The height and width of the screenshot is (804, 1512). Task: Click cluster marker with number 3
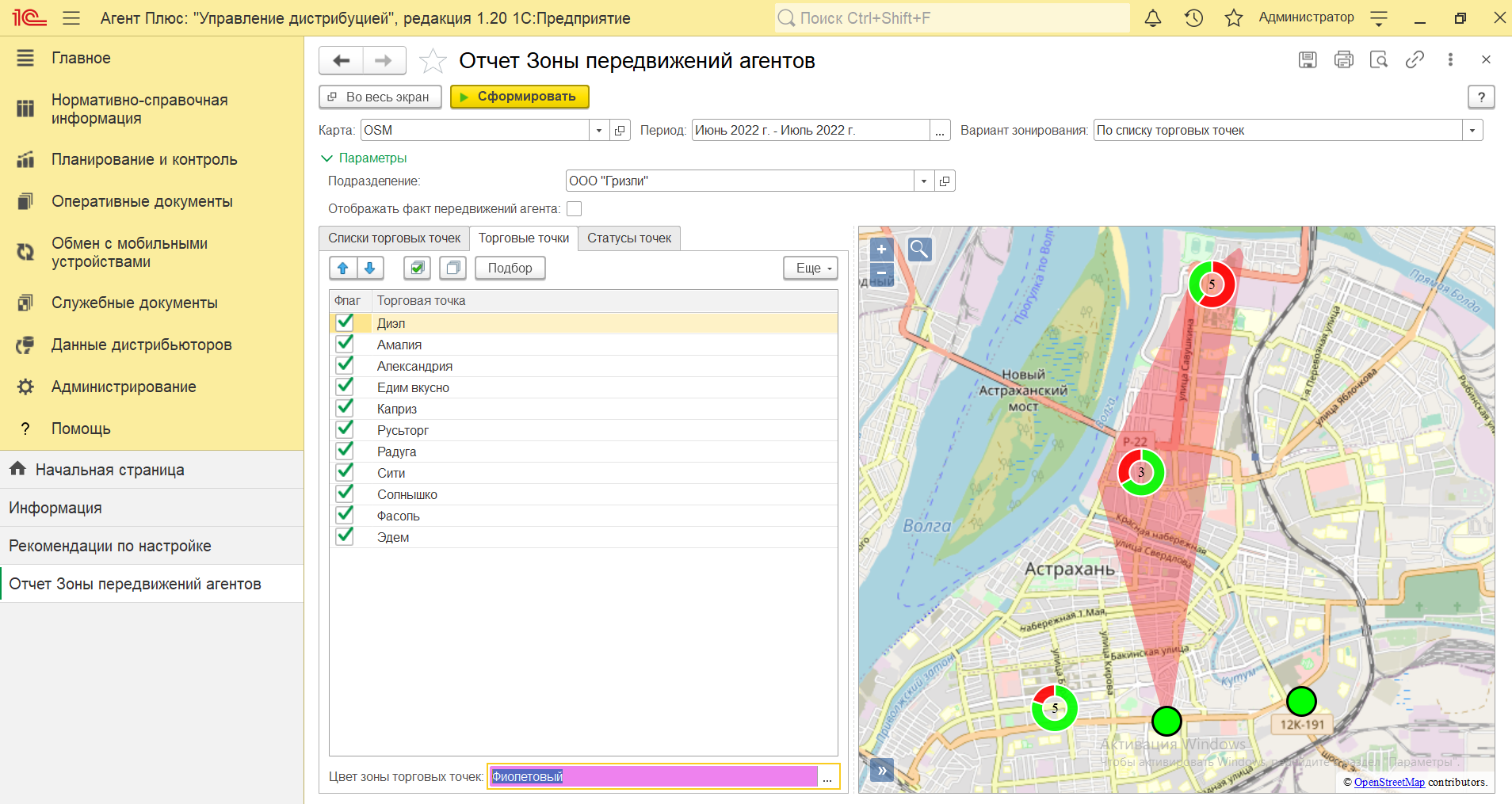[x=1141, y=472]
